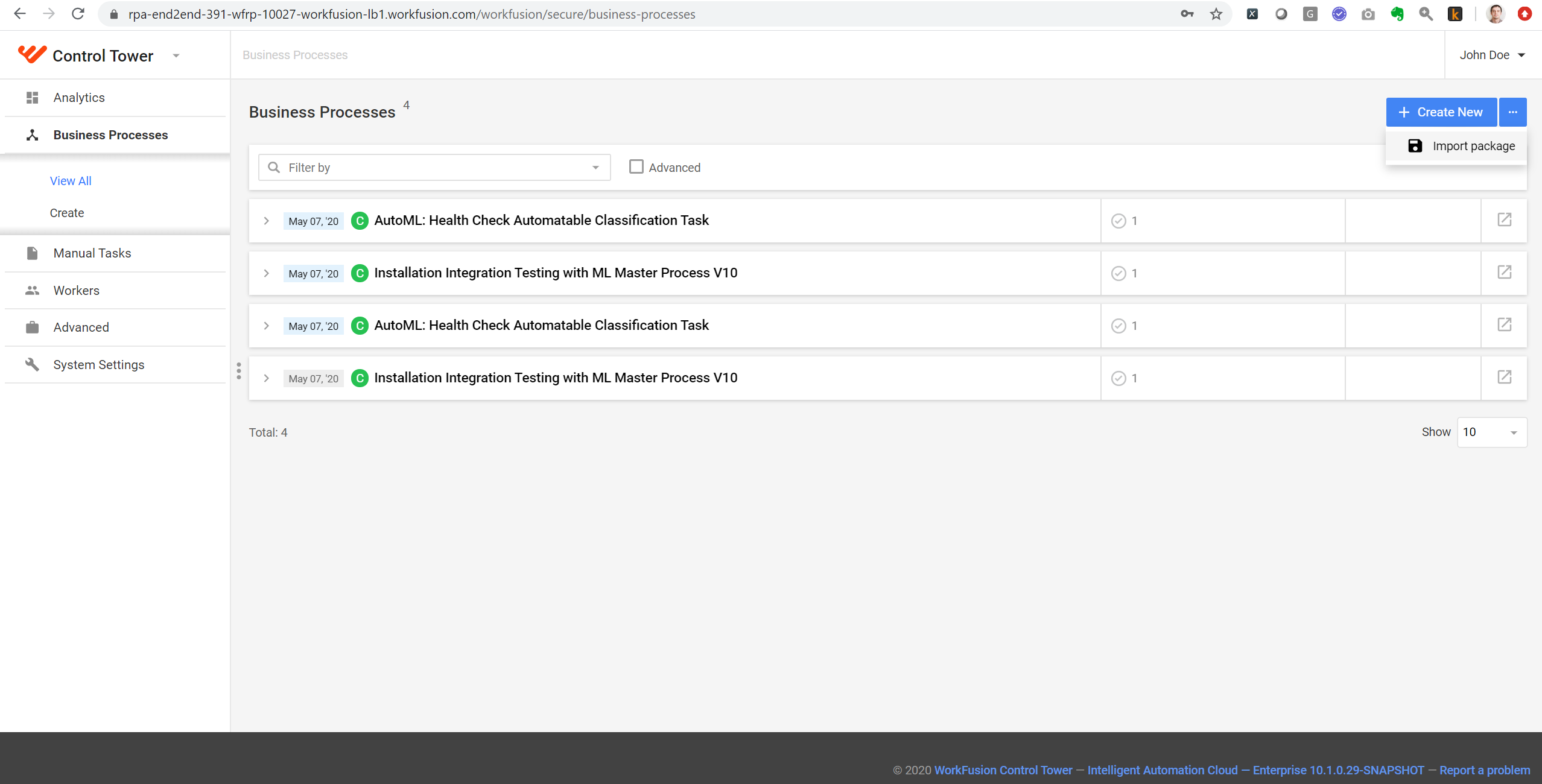
Task: Click the open-in-new icon on the first Installation Integration Testing row
Action: [x=1504, y=273]
